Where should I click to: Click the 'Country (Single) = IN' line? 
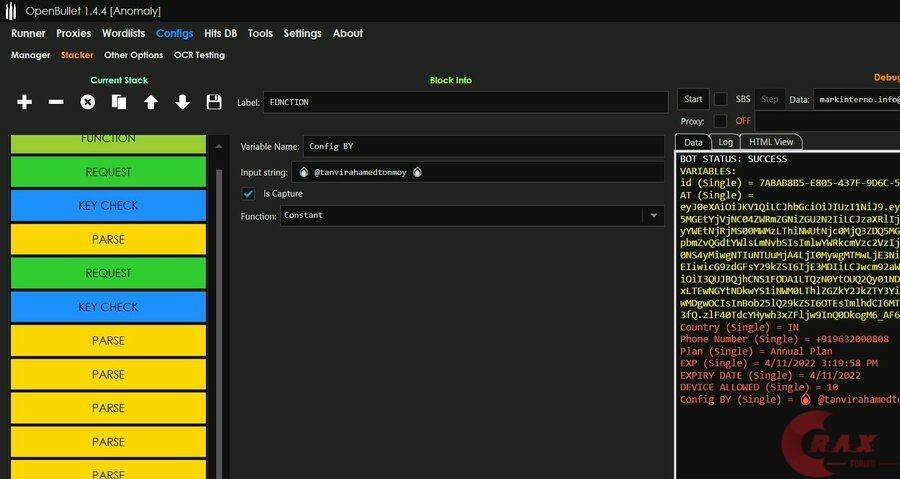click(739, 327)
